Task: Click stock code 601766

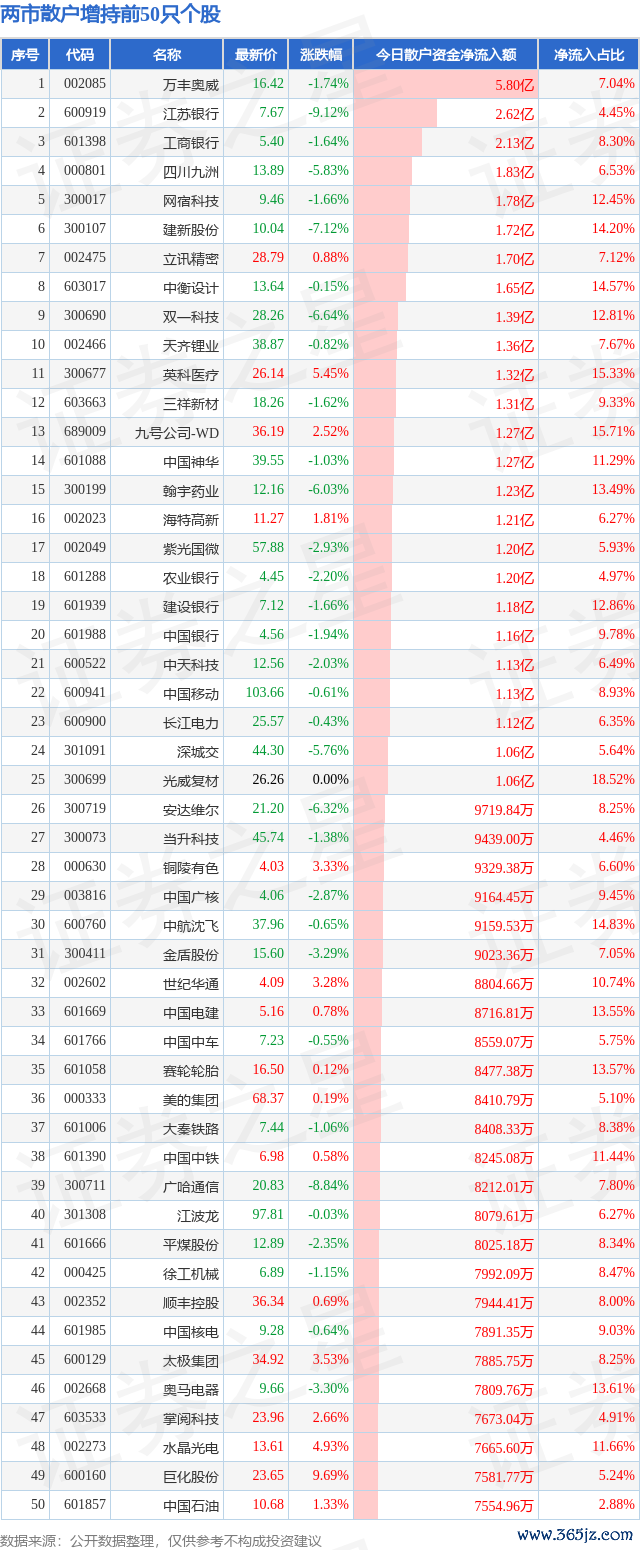Action: pos(84,1041)
